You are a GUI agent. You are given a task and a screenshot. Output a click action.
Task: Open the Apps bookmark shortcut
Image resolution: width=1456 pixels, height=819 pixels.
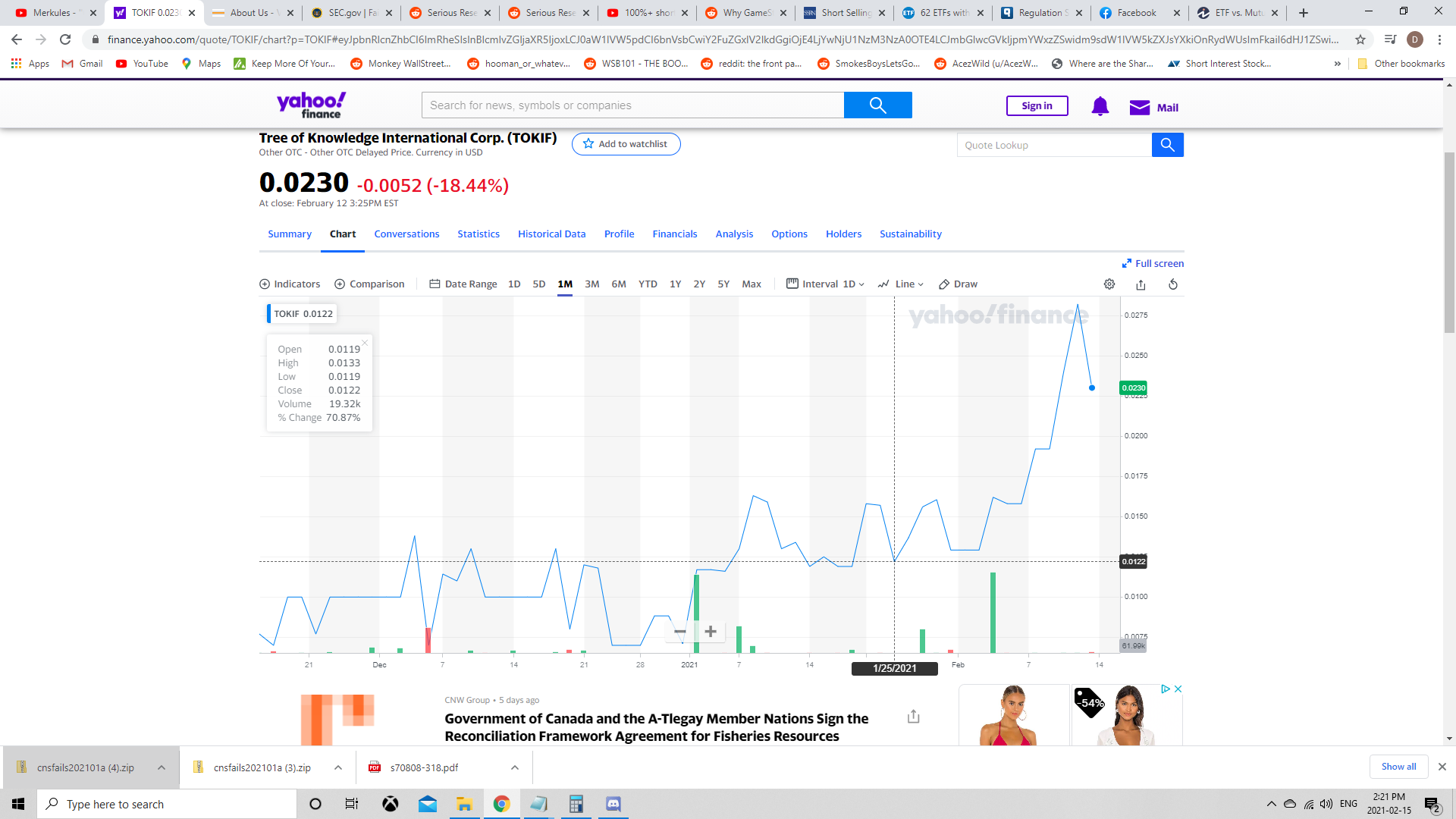(30, 64)
